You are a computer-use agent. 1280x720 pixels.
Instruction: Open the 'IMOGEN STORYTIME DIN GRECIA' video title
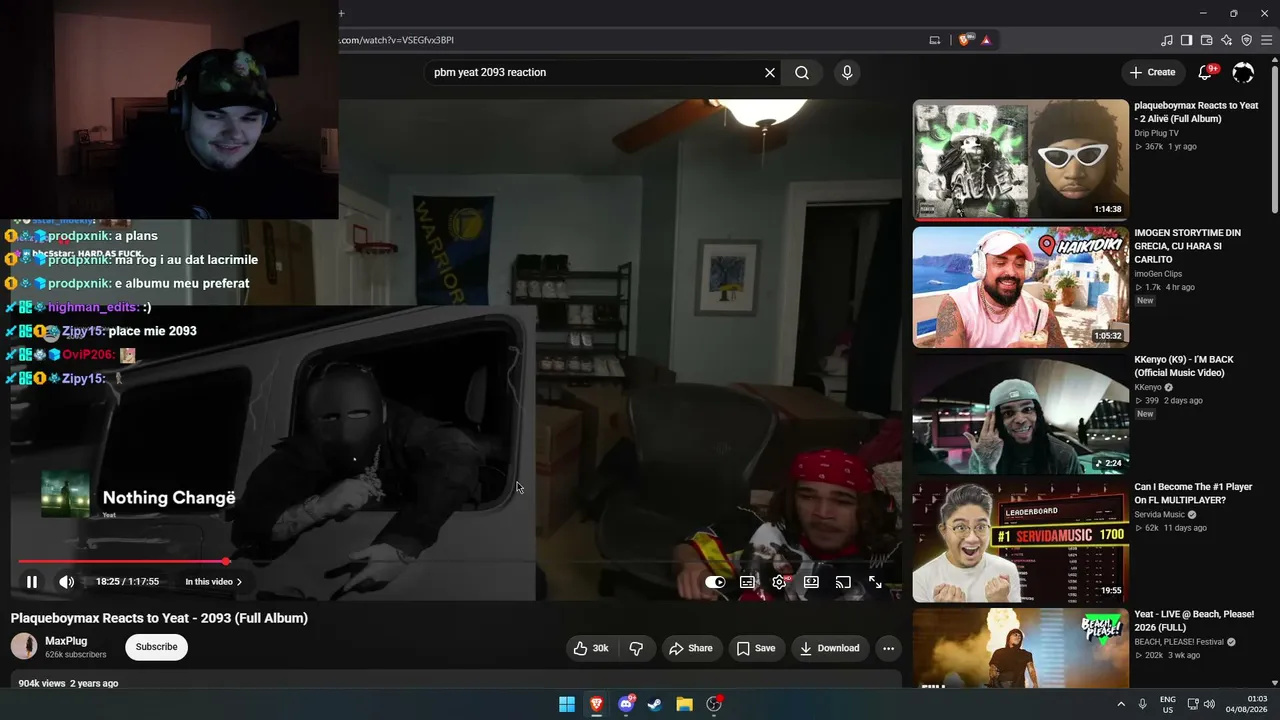point(1187,246)
